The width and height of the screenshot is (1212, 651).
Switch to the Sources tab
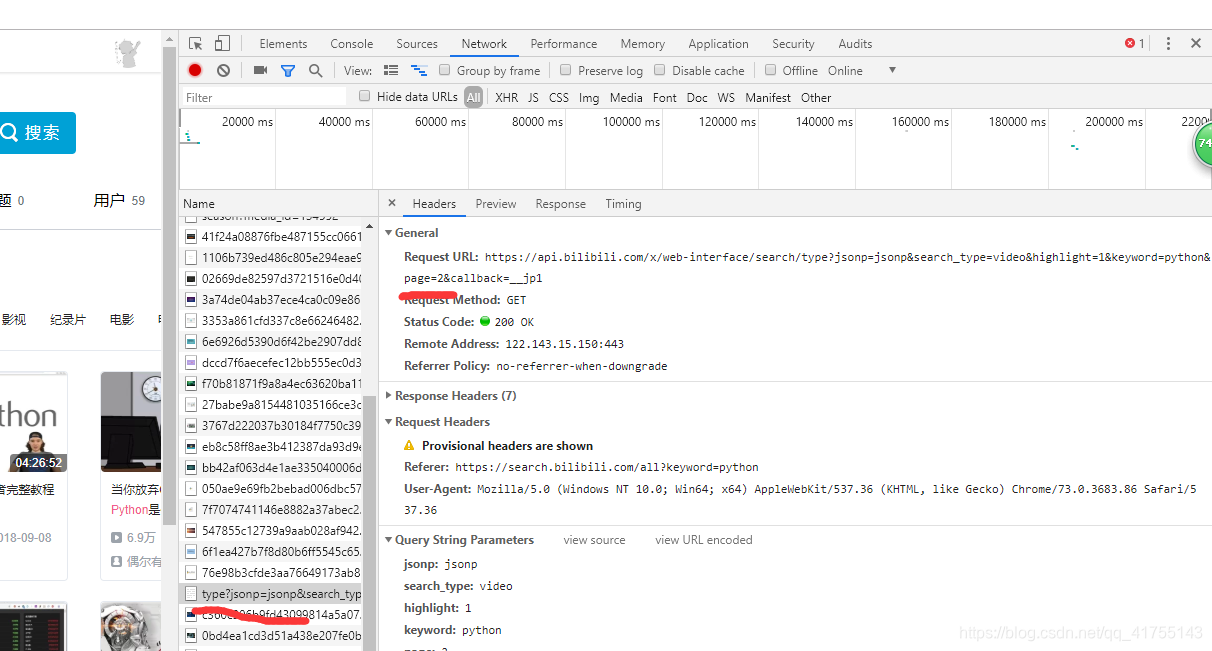pyautogui.click(x=417, y=43)
